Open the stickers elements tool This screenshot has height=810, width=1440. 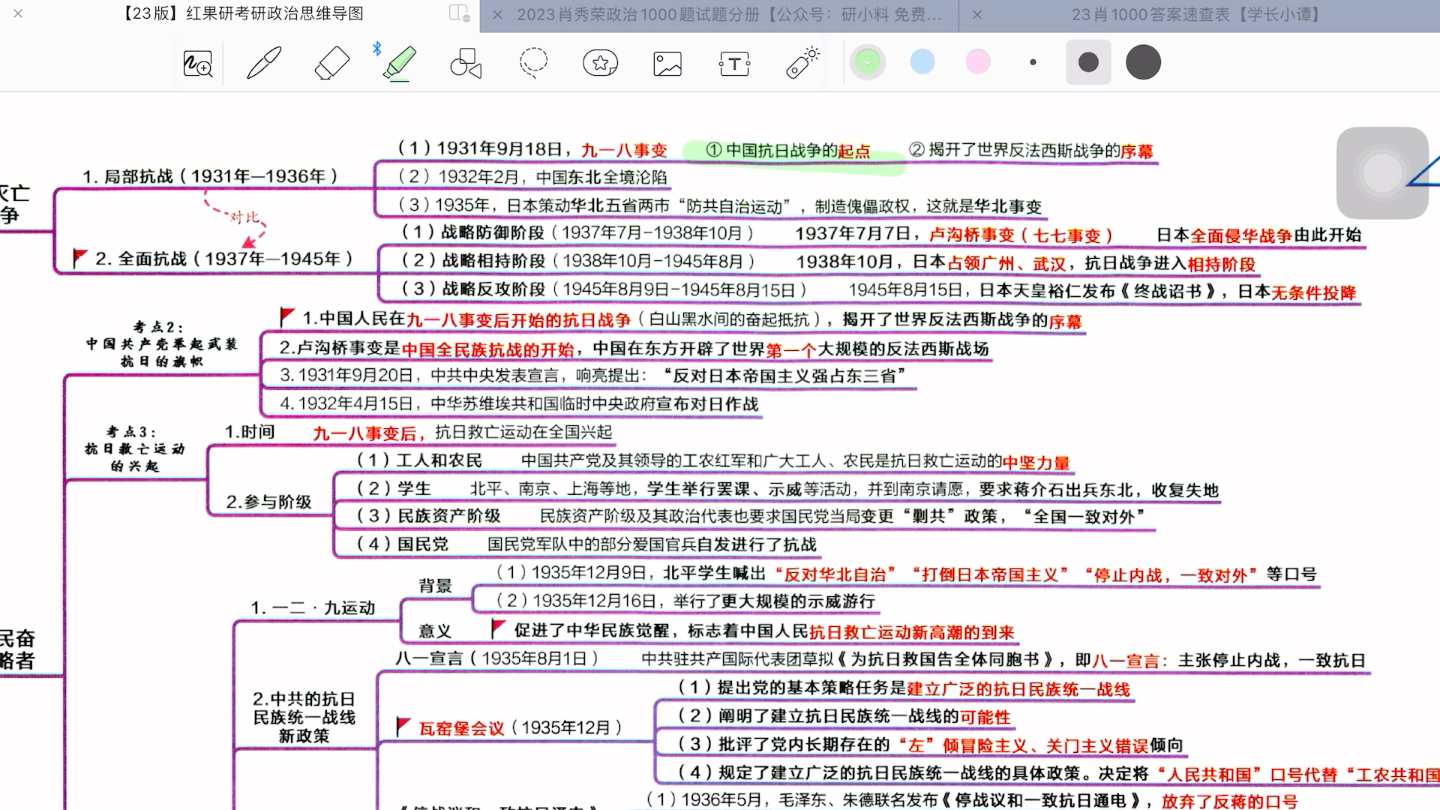click(600, 63)
